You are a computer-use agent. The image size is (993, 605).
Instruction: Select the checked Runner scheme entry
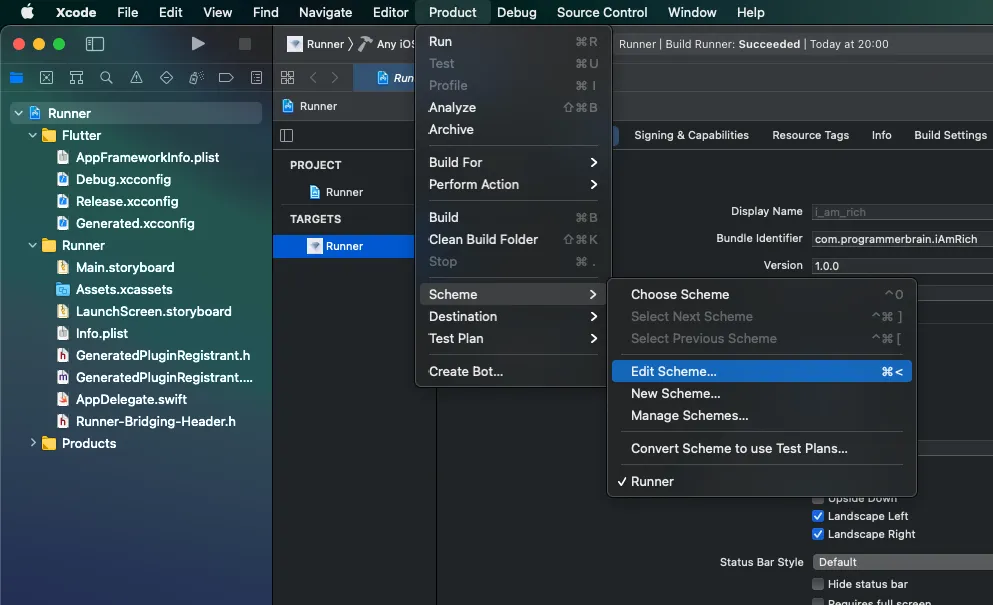point(762,481)
